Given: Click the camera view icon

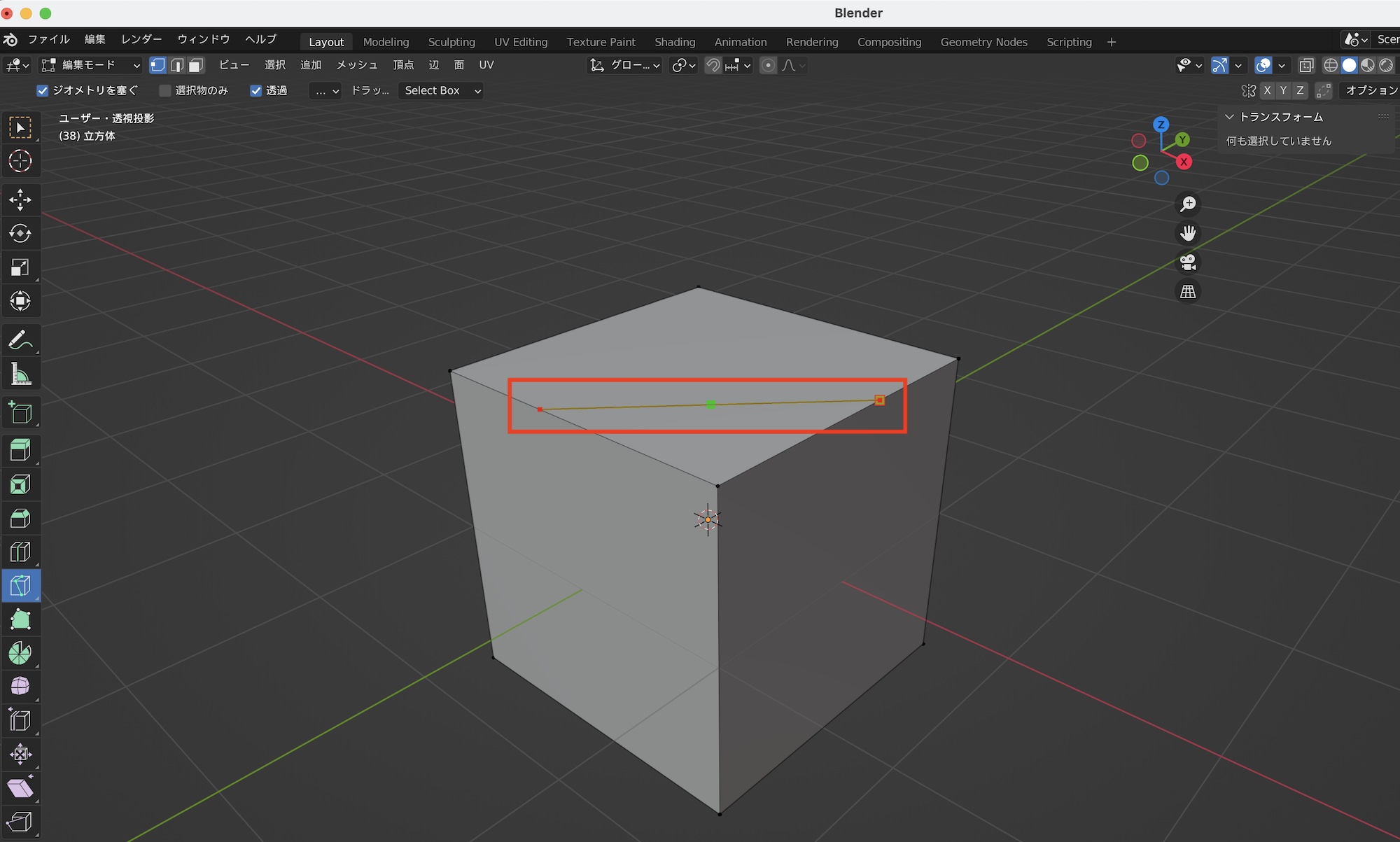Looking at the screenshot, I should [x=1188, y=262].
